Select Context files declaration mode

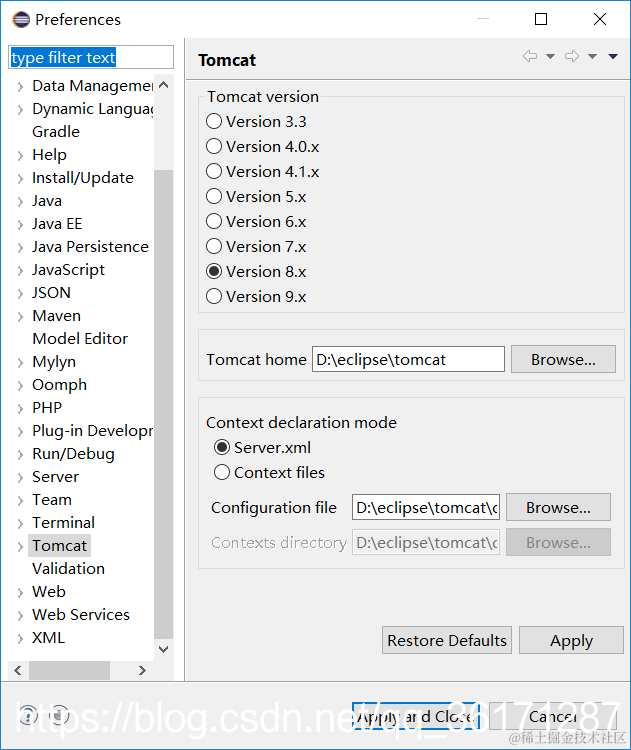pyautogui.click(x=222, y=473)
